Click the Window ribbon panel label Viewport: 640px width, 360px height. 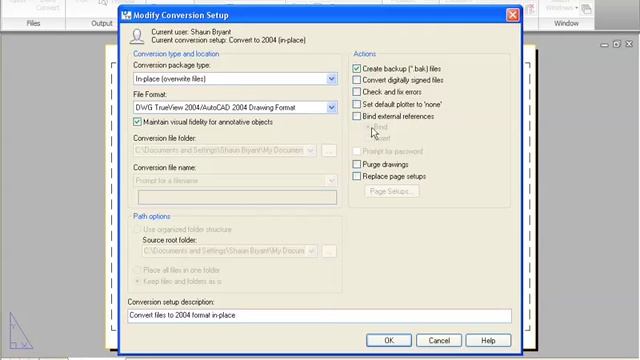(566, 23)
